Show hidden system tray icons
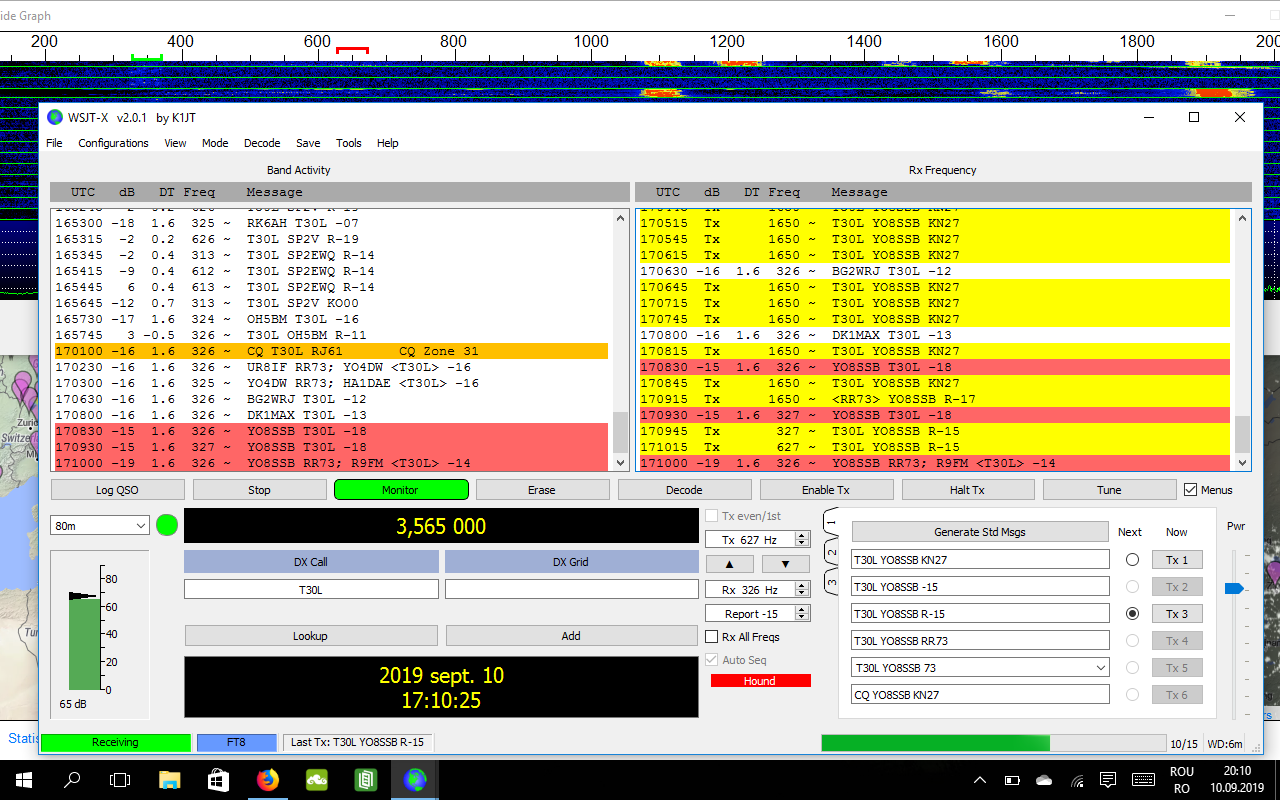Screen dimensions: 1280x800 point(982,780)
